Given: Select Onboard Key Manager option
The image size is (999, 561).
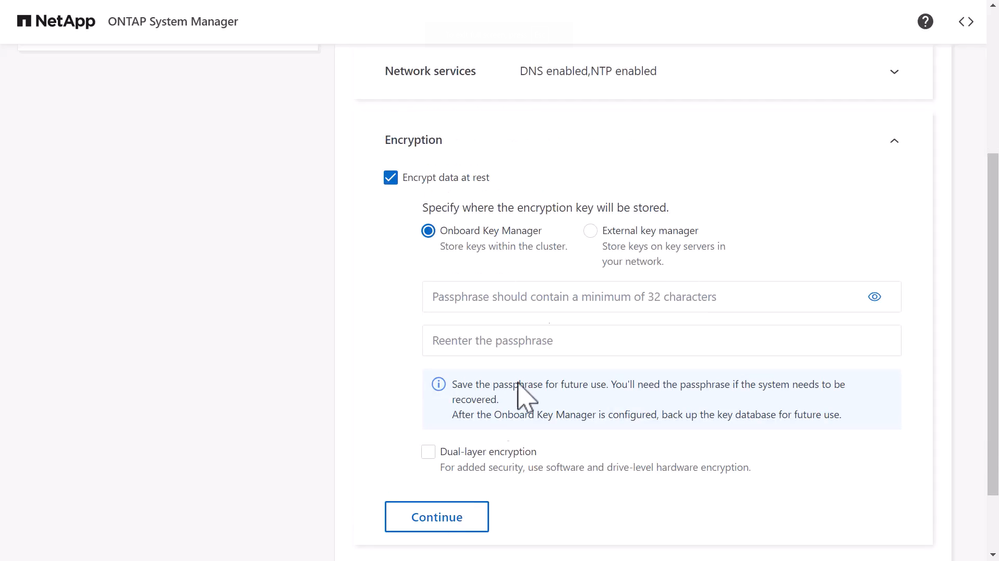Looking at the screenshot, I should 428,231.
